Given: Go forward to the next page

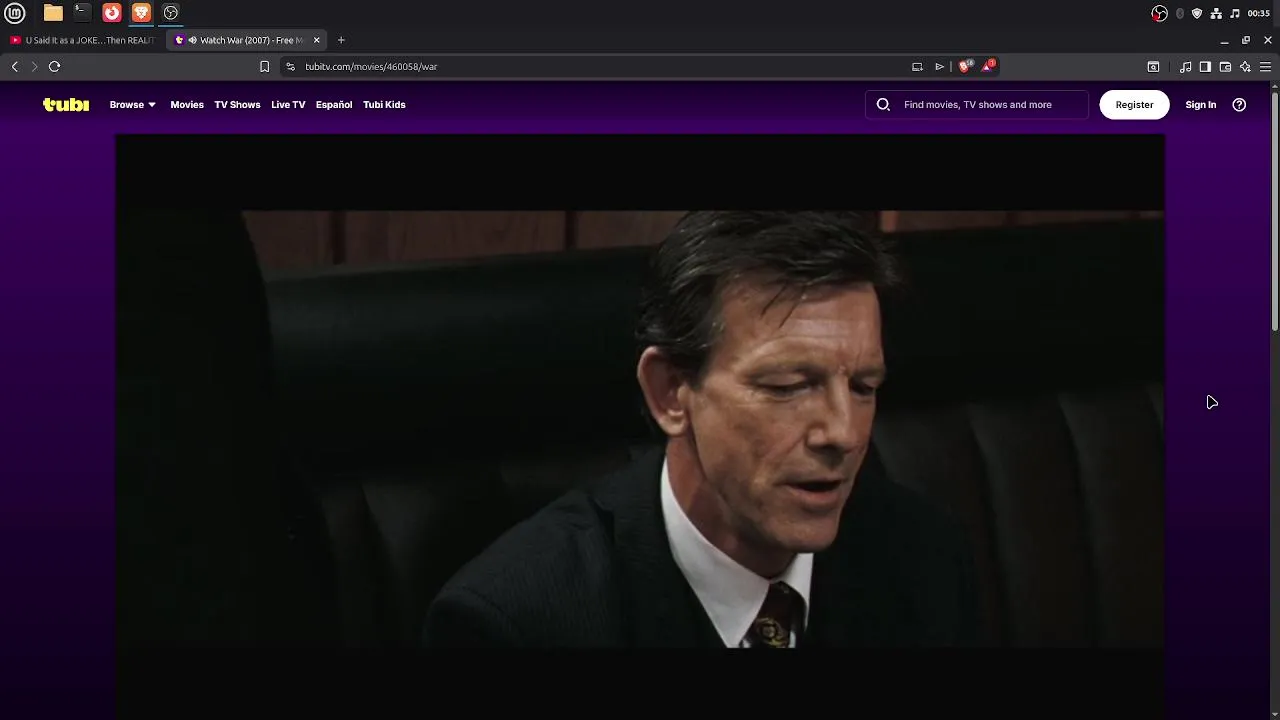Looking at the screenshot, I should 34,66.
